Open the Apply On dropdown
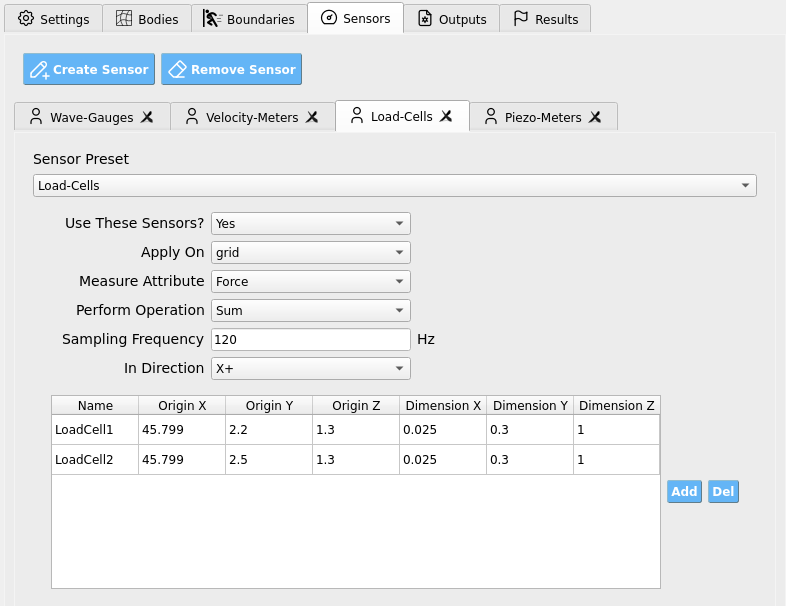This screenshot has width=786, height=606. click(x=311, y=253)
